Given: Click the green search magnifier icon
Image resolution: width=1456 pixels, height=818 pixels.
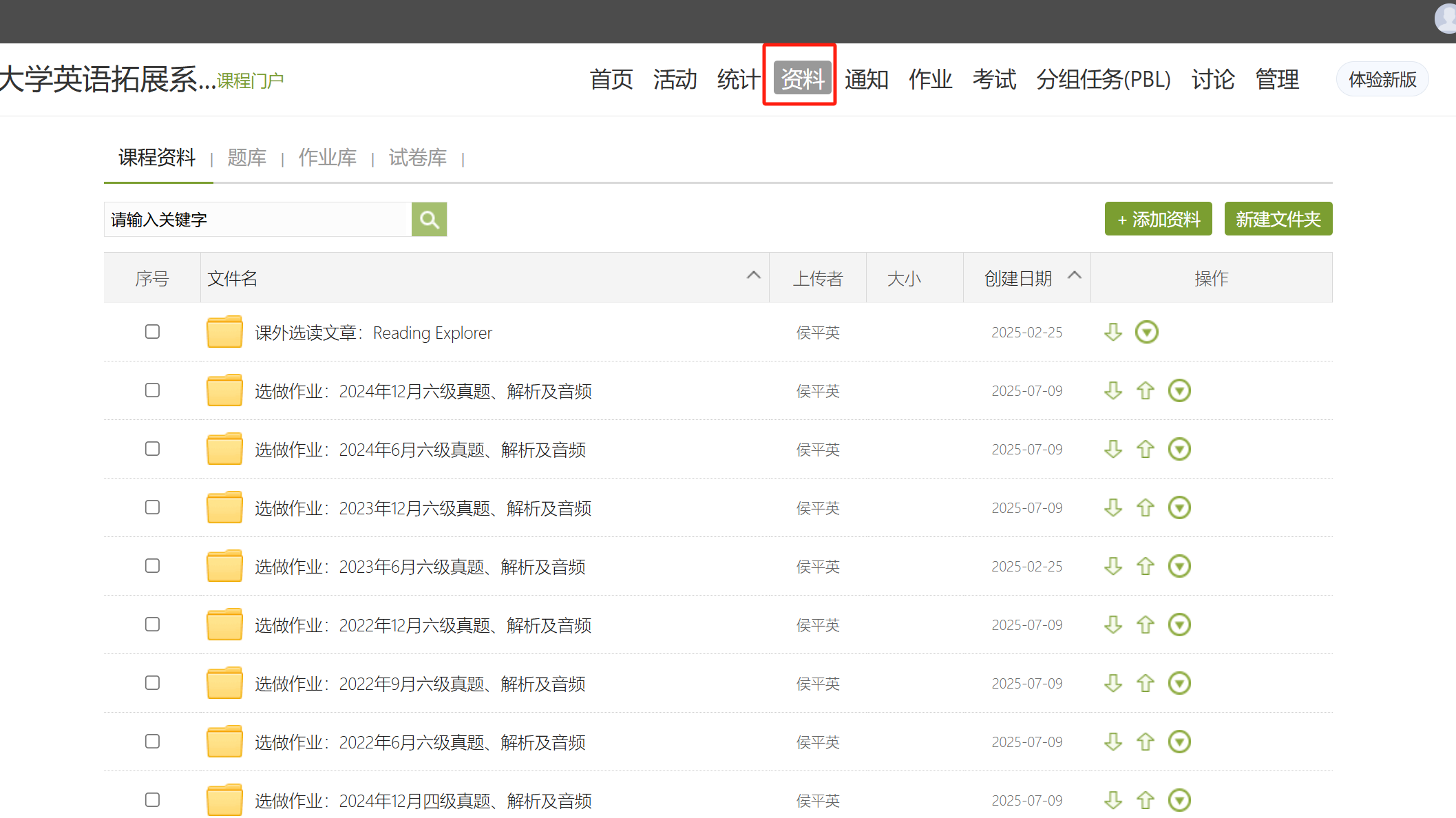Looking at the screenshot, I should [x=429, y=220].
